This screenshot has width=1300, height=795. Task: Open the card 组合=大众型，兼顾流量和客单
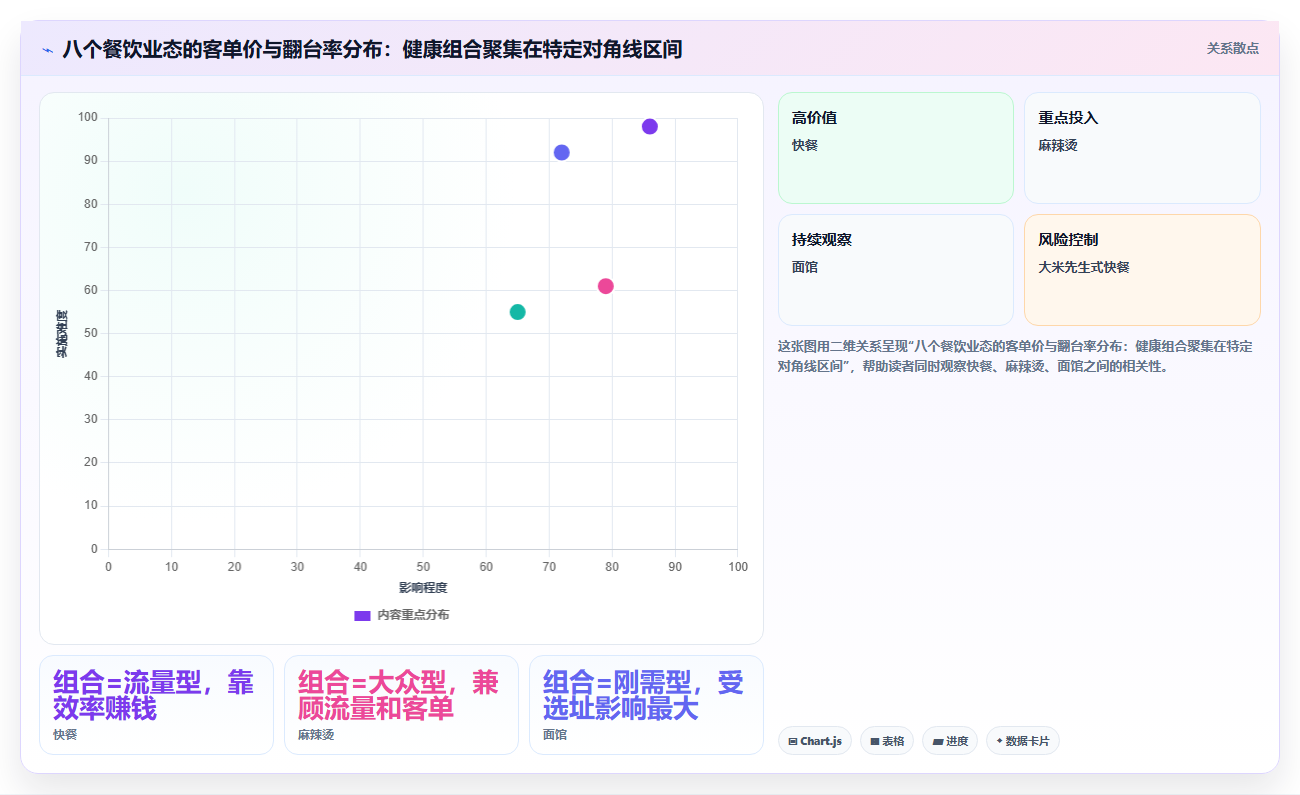point(401,705)
